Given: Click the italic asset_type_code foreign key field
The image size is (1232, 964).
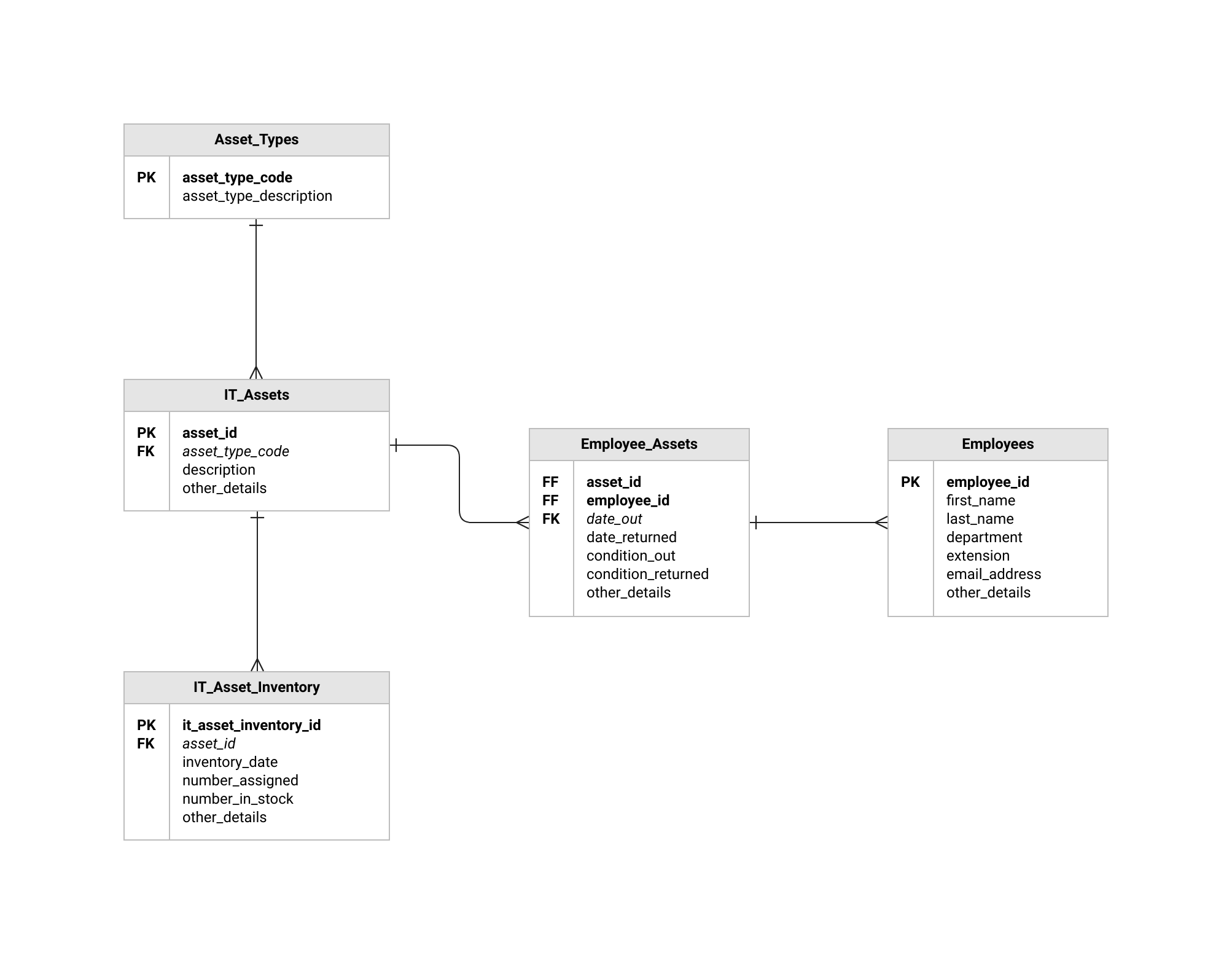Looking at the screenshot, I should pyautogui.click(x=236, y=451).
